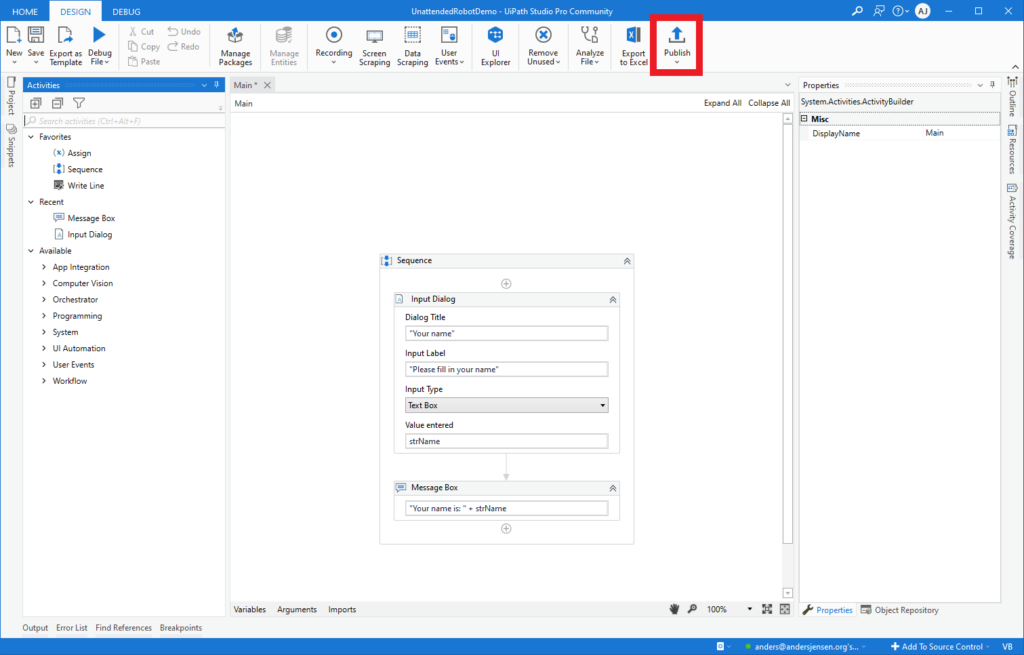Screen dimensions: 1024x655
Task: Collapse the Input Dialog activity
Action: (613, 300)
